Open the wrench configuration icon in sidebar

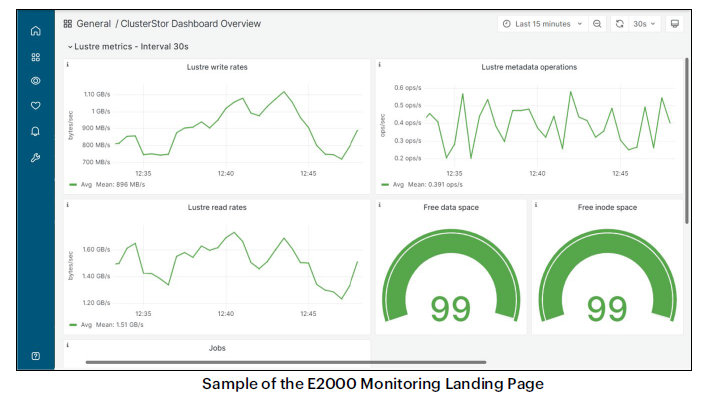click(36, 158)
